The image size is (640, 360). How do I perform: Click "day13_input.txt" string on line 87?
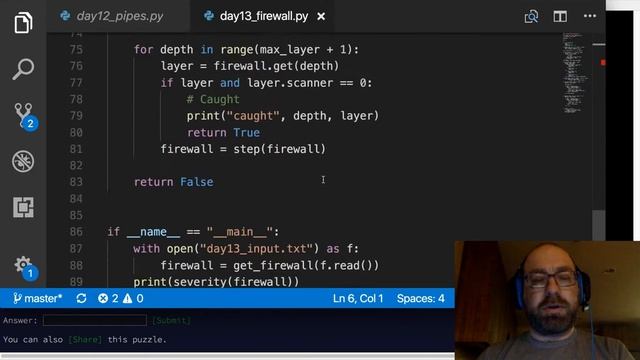click(x=256, y=249)
